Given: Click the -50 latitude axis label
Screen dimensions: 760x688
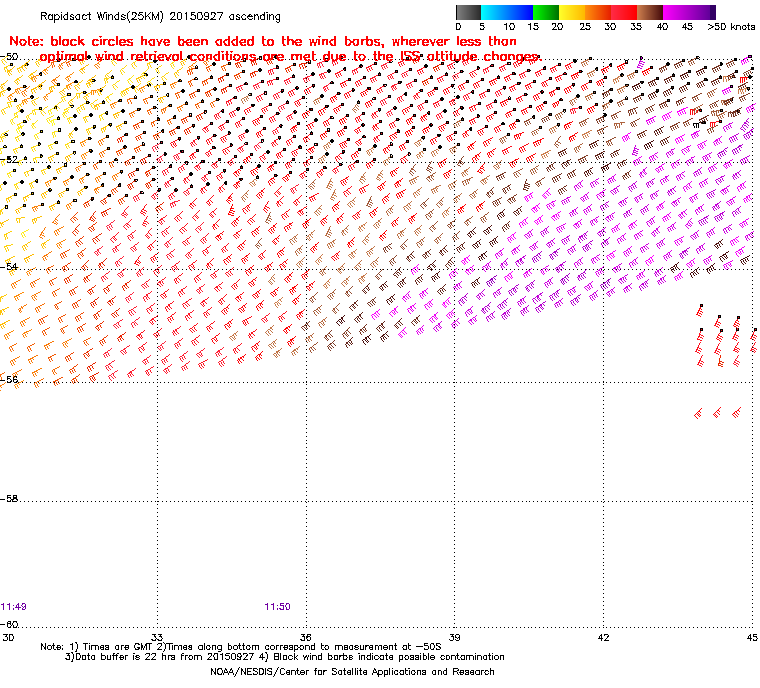Looking at the screenshot, I should pyautogui.click(x=9, y=57).
